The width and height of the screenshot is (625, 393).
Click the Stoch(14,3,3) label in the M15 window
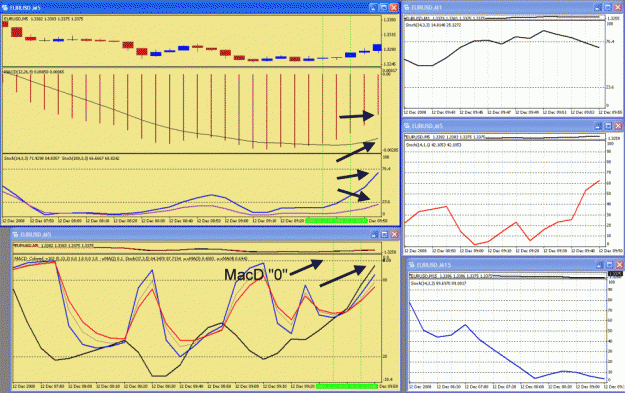click(438, 283)
